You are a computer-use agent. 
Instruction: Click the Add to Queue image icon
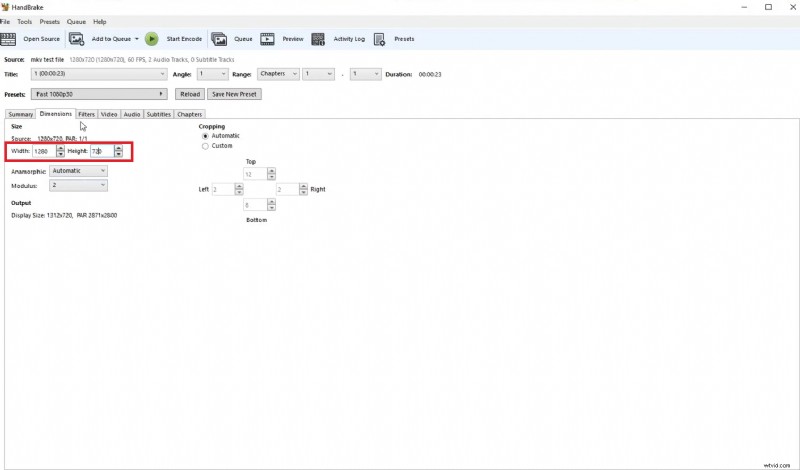pyautogui.click(x=77, y=39)
